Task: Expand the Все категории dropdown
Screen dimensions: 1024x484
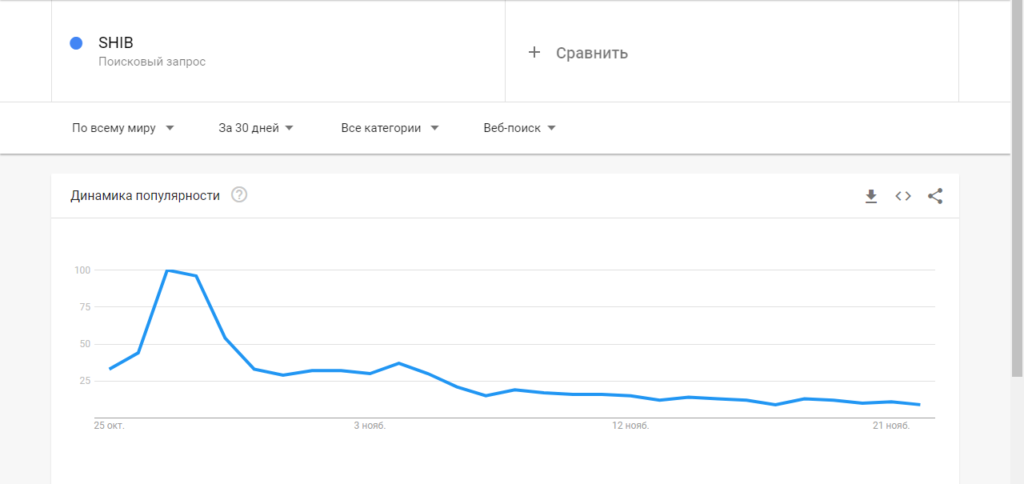Action: tap(389, 128)
